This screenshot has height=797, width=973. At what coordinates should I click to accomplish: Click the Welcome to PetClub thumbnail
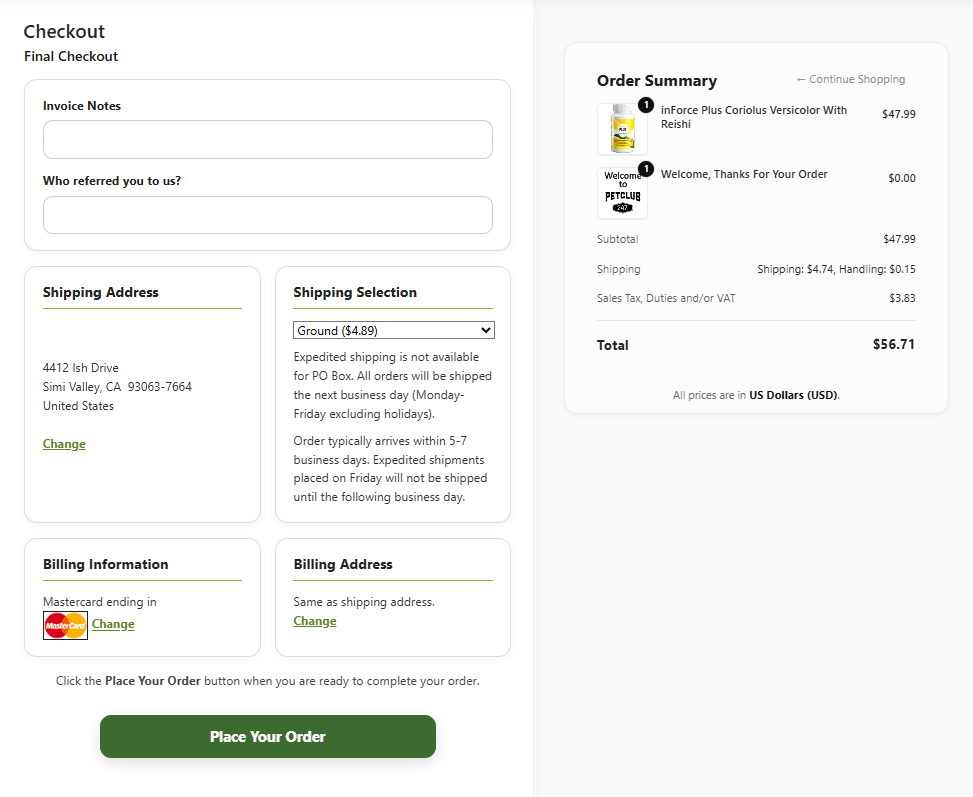(x=622, y=193)
